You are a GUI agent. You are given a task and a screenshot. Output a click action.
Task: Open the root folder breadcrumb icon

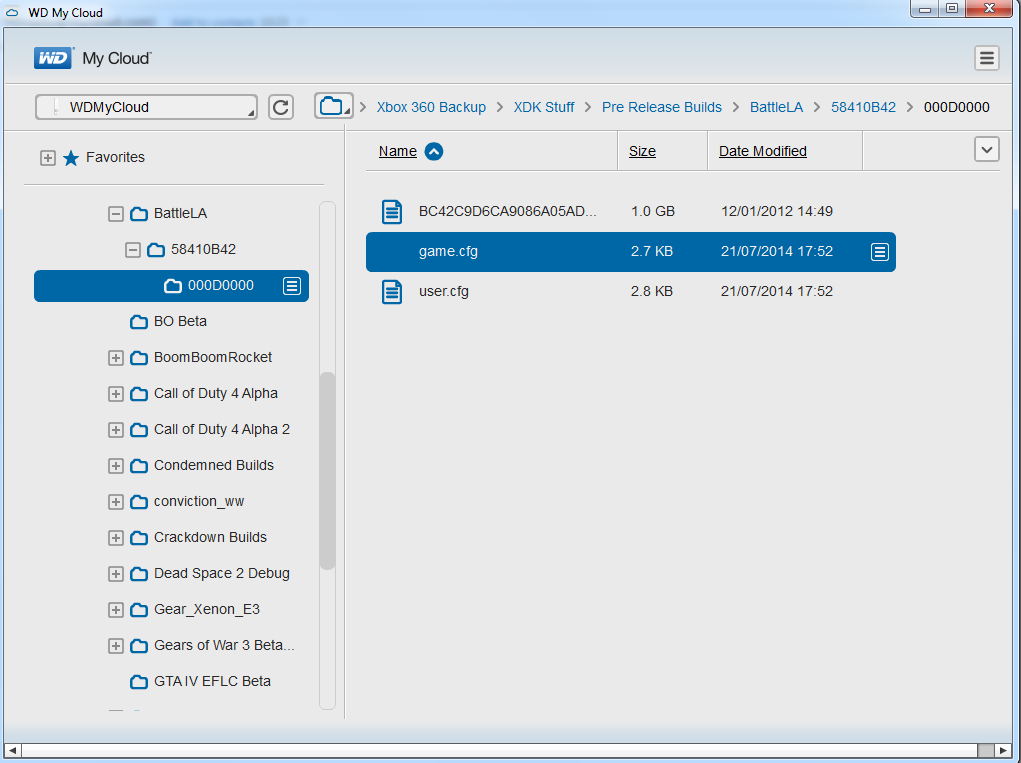coord(333,105)
